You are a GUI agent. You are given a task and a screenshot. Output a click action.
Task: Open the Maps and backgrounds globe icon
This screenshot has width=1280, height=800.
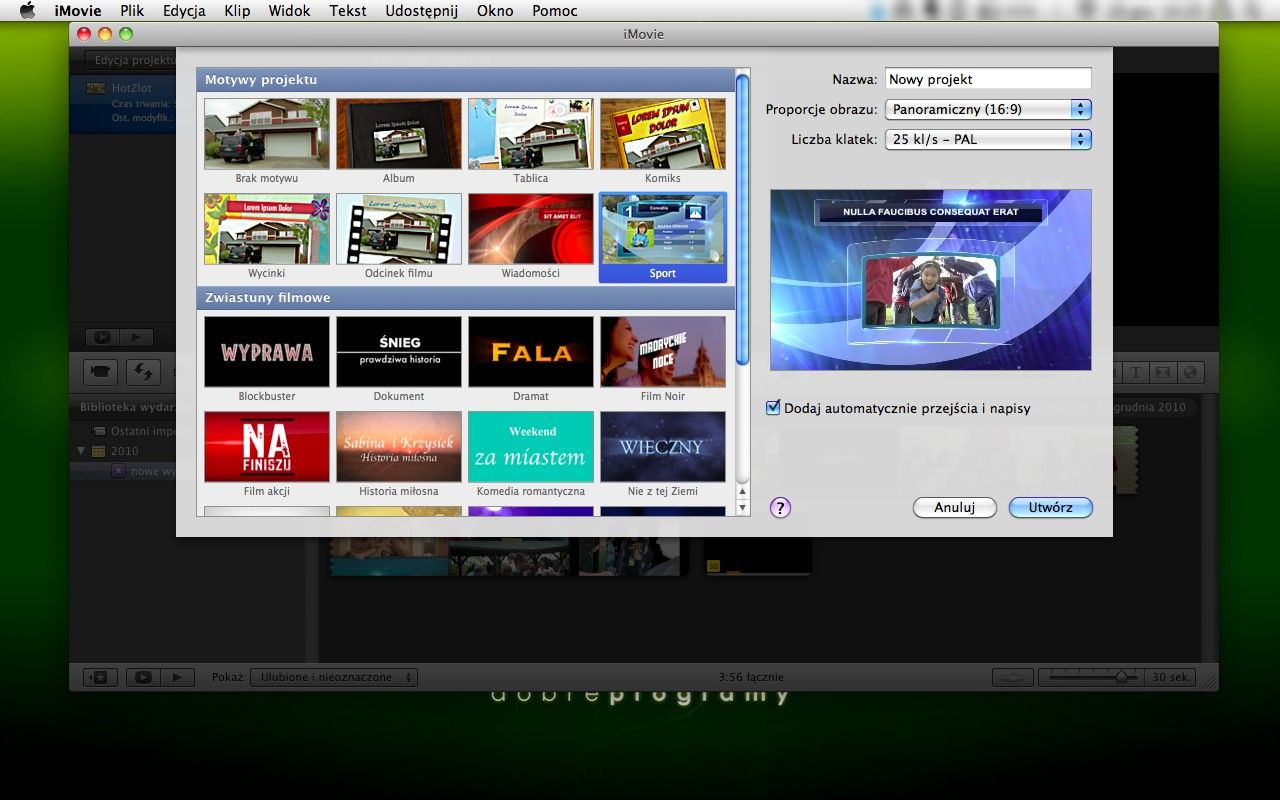(1189, 372)
